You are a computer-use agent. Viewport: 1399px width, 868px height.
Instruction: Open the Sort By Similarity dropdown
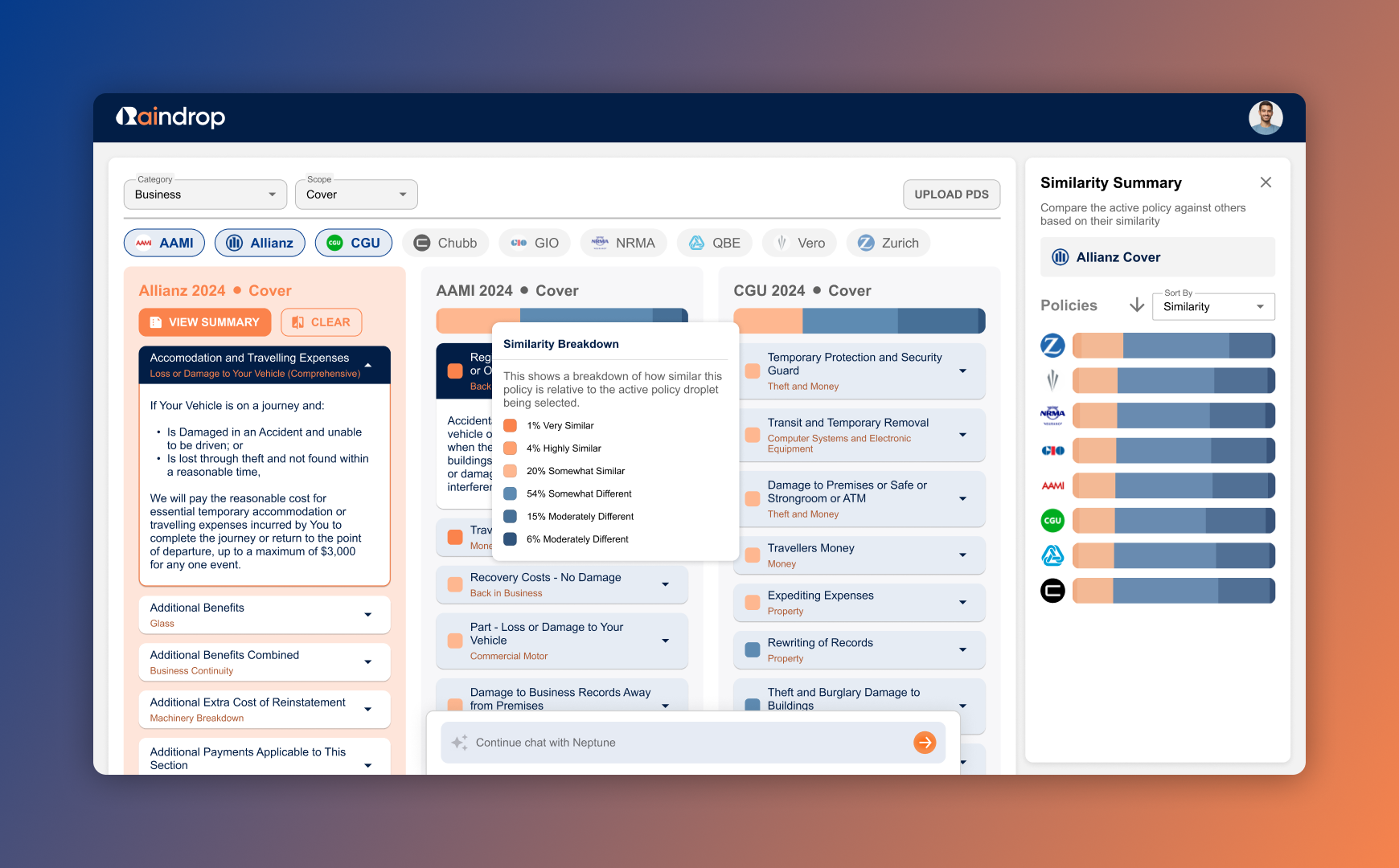point(1212,307)
